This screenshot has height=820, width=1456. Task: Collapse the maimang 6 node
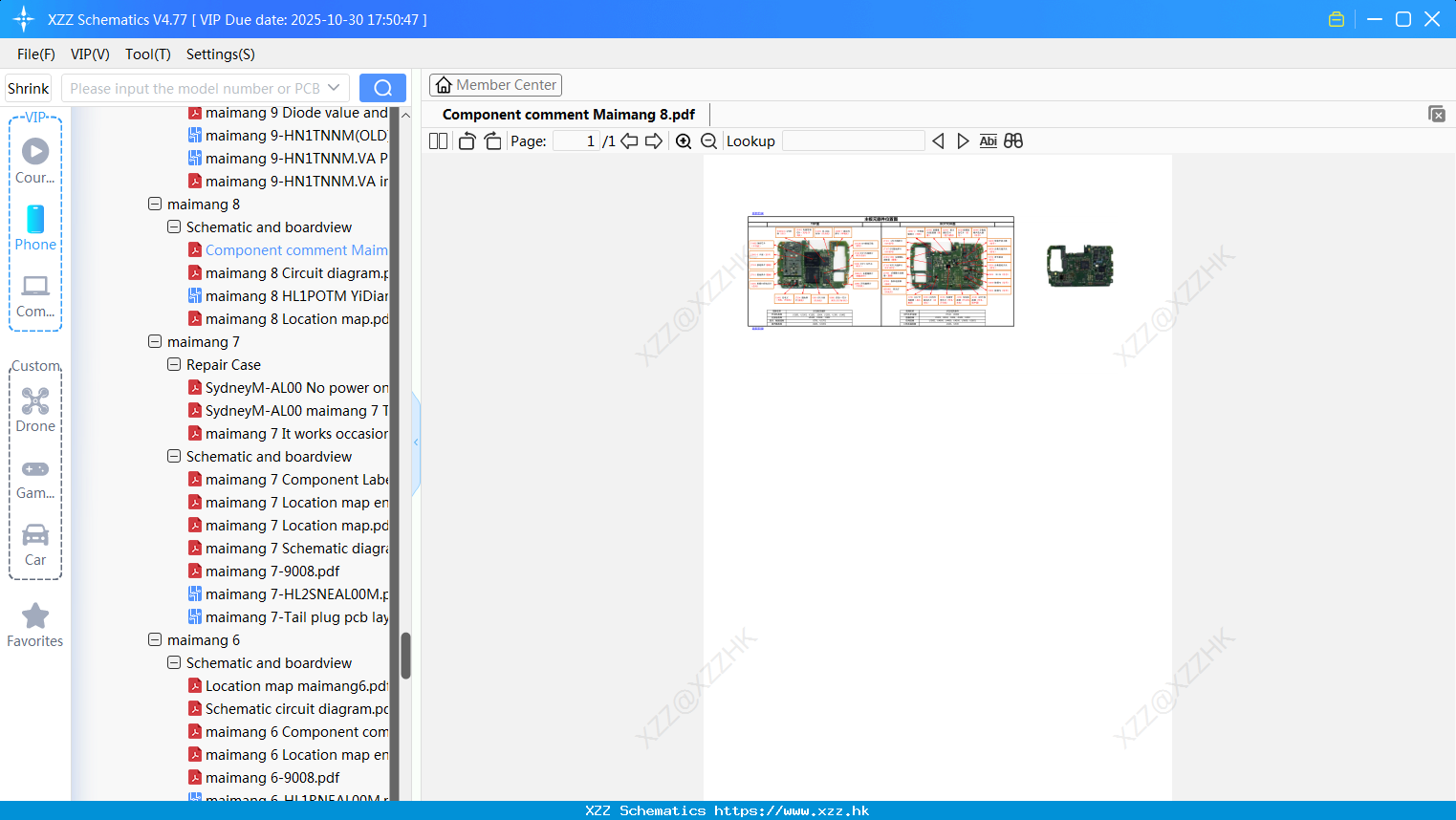(x=155, y=639)
